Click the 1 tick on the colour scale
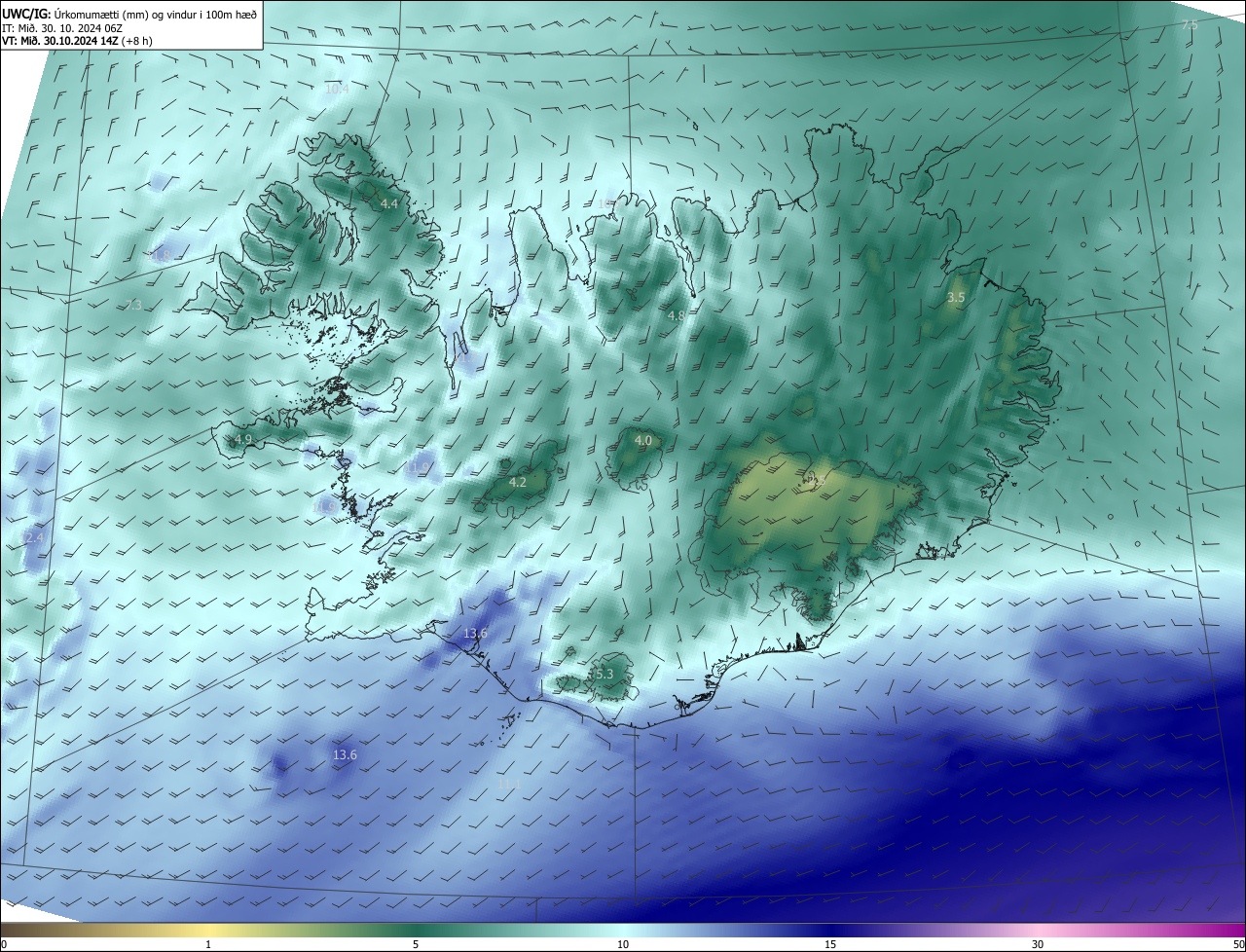This screenshot has height=952, width=1246. click(x=209, y=944)
